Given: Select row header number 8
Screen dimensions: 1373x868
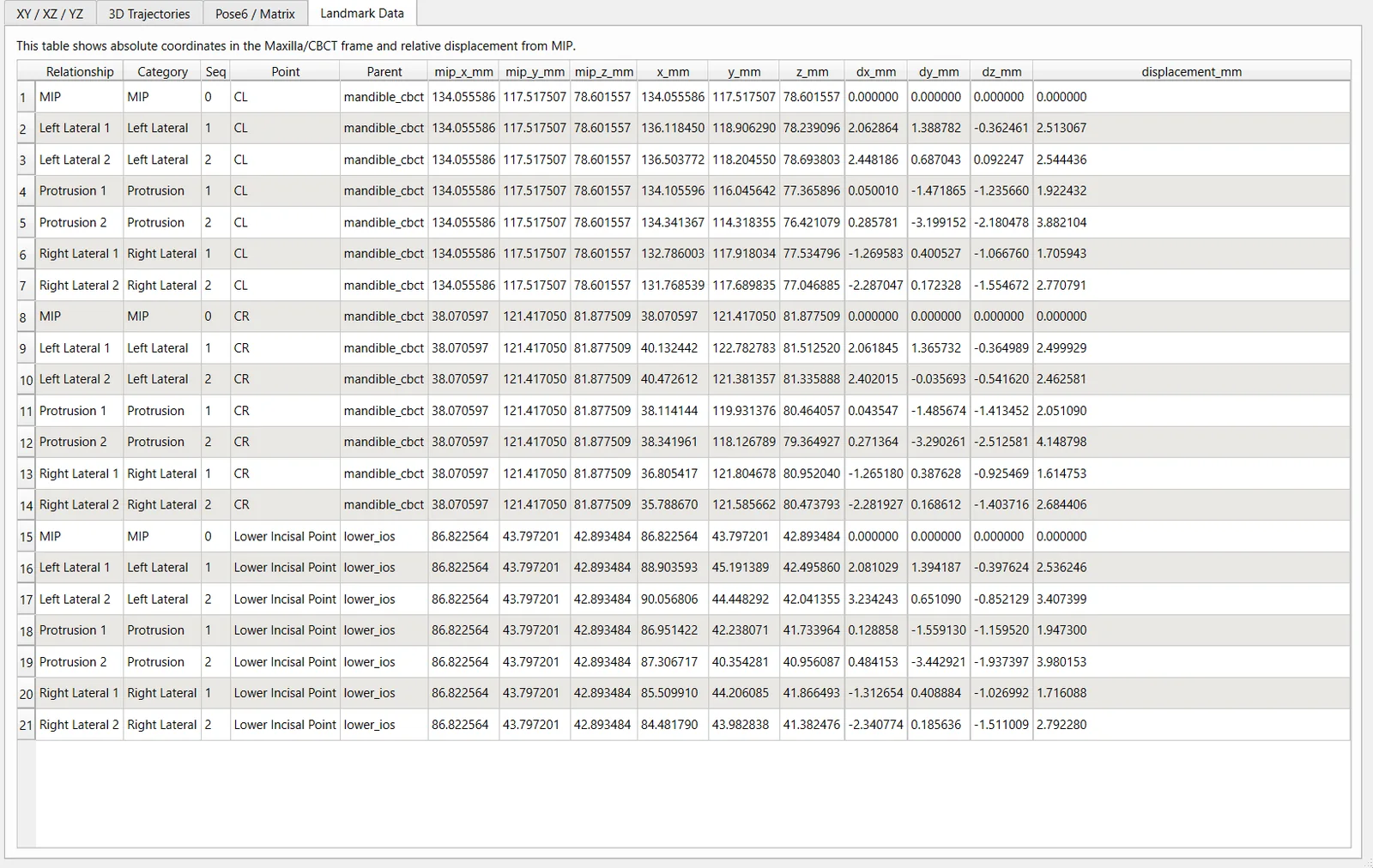Looking at the screenshot, I should (26, 316).
